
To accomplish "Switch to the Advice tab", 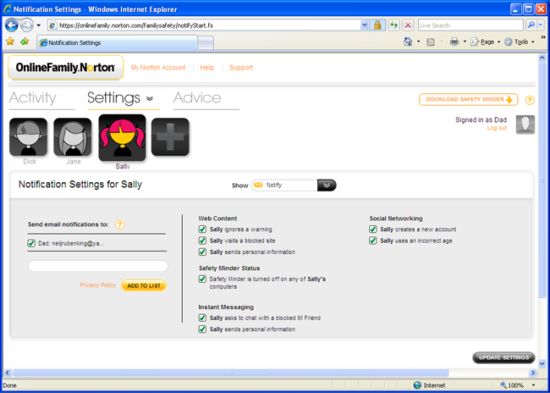I will 197,98.
